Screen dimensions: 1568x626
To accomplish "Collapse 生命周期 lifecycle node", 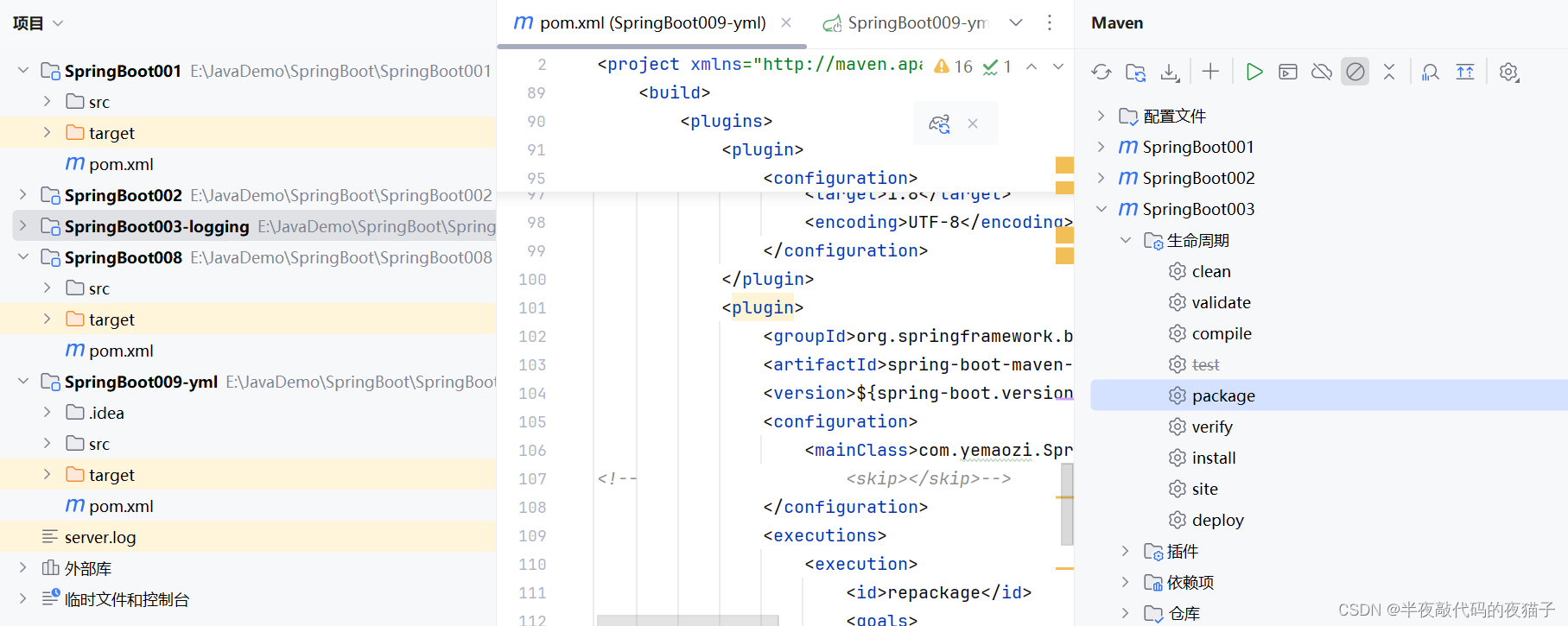I will [x=1125, y=240].
